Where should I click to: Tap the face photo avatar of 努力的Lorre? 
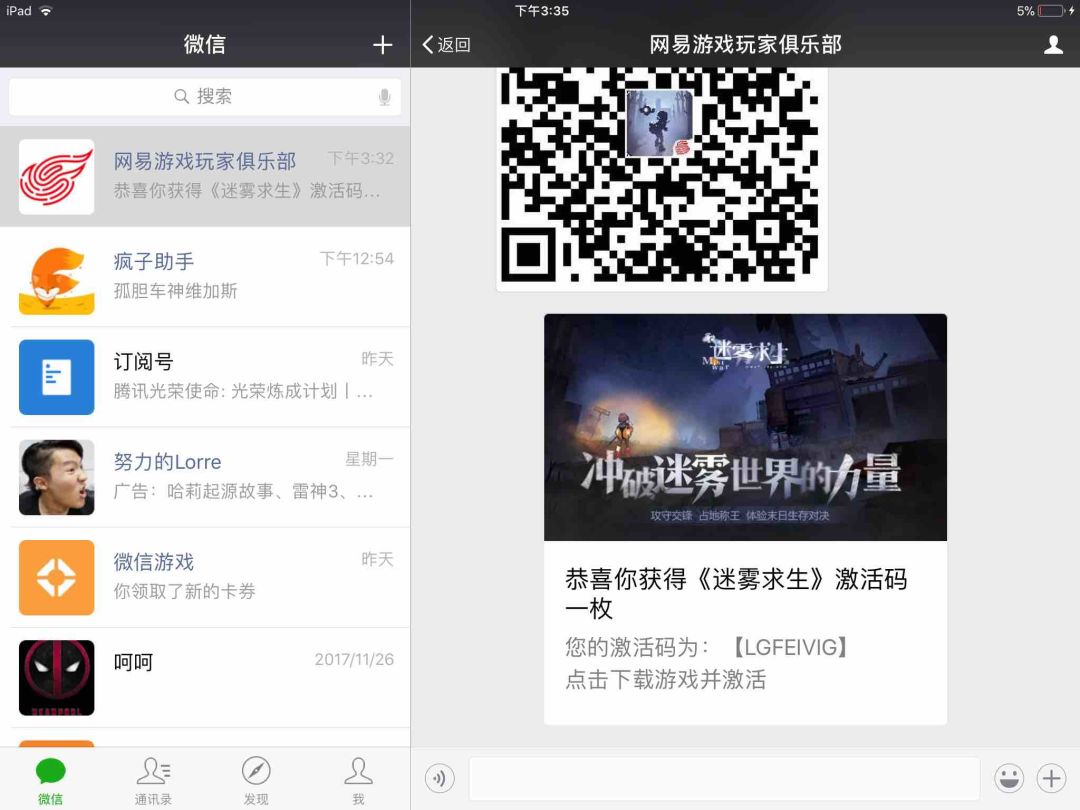tap(56, 477)
